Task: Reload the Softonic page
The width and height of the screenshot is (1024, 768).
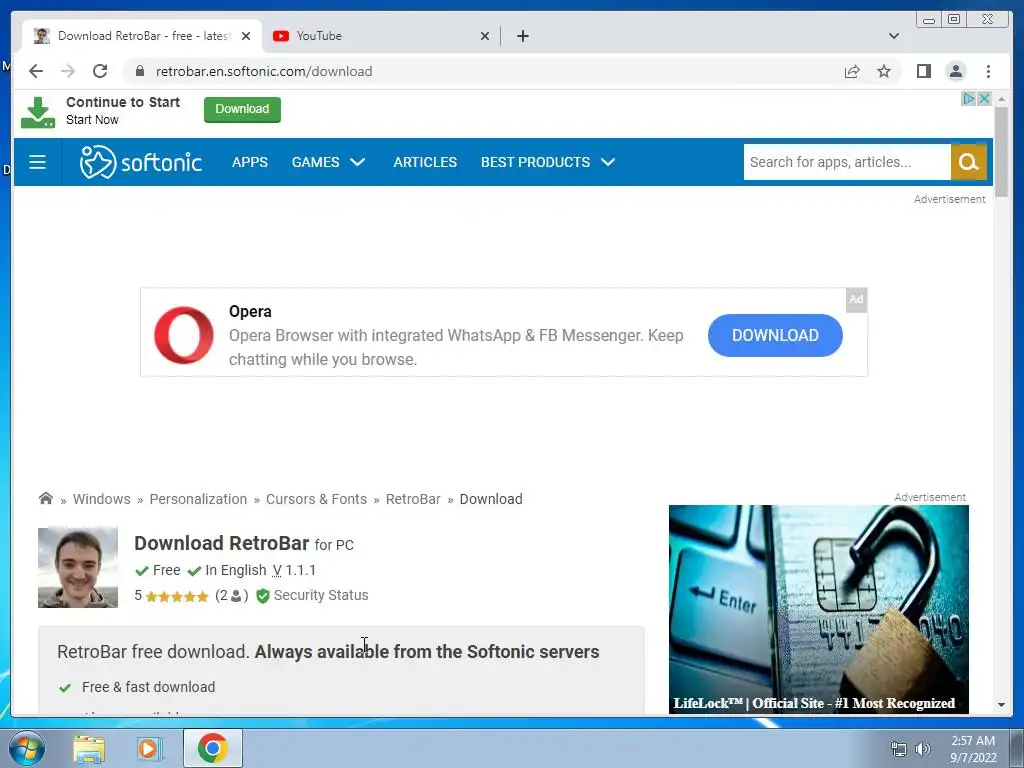Action: 100,71
